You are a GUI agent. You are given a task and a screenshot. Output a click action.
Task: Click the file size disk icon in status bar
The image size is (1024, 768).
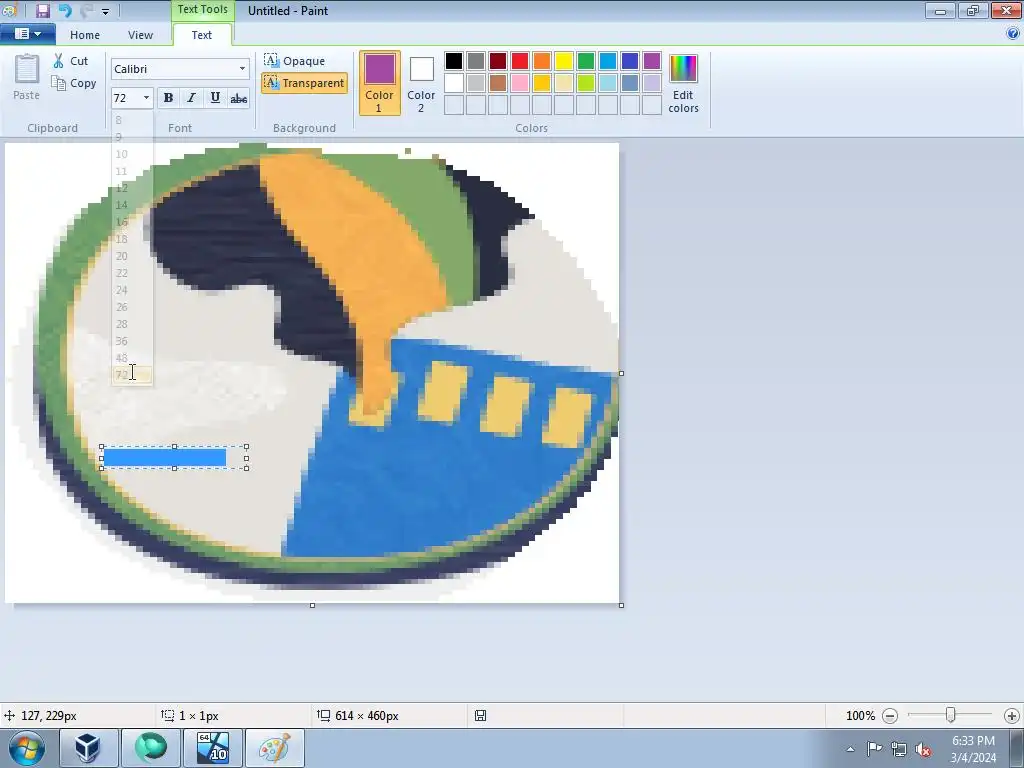(481, 716)
